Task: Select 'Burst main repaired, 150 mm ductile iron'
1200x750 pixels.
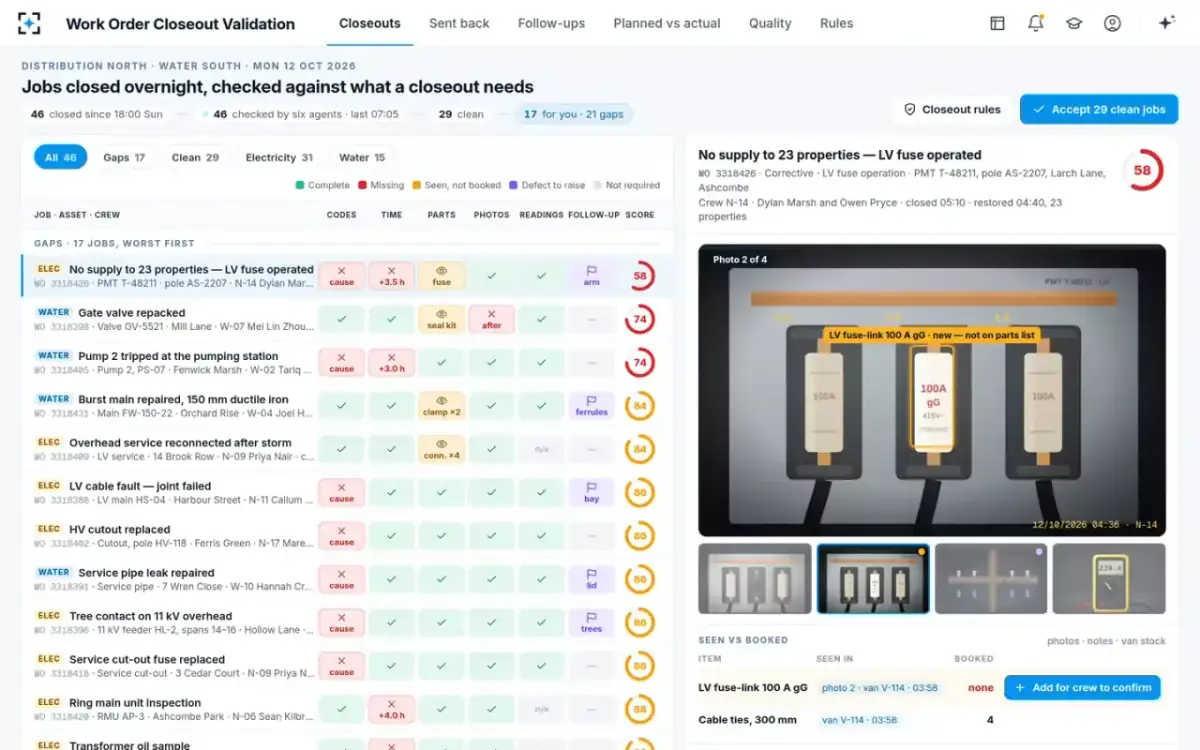Action: point(346,406)
